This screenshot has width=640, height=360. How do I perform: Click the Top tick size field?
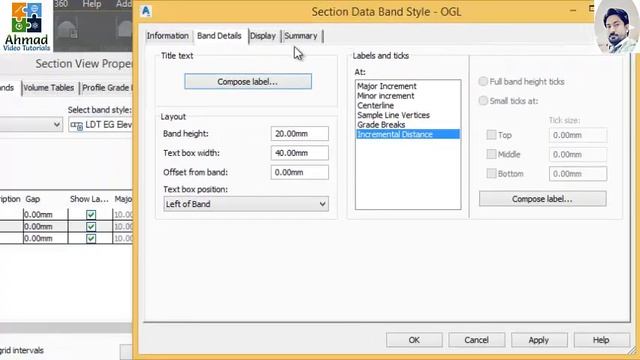[578, 135]
